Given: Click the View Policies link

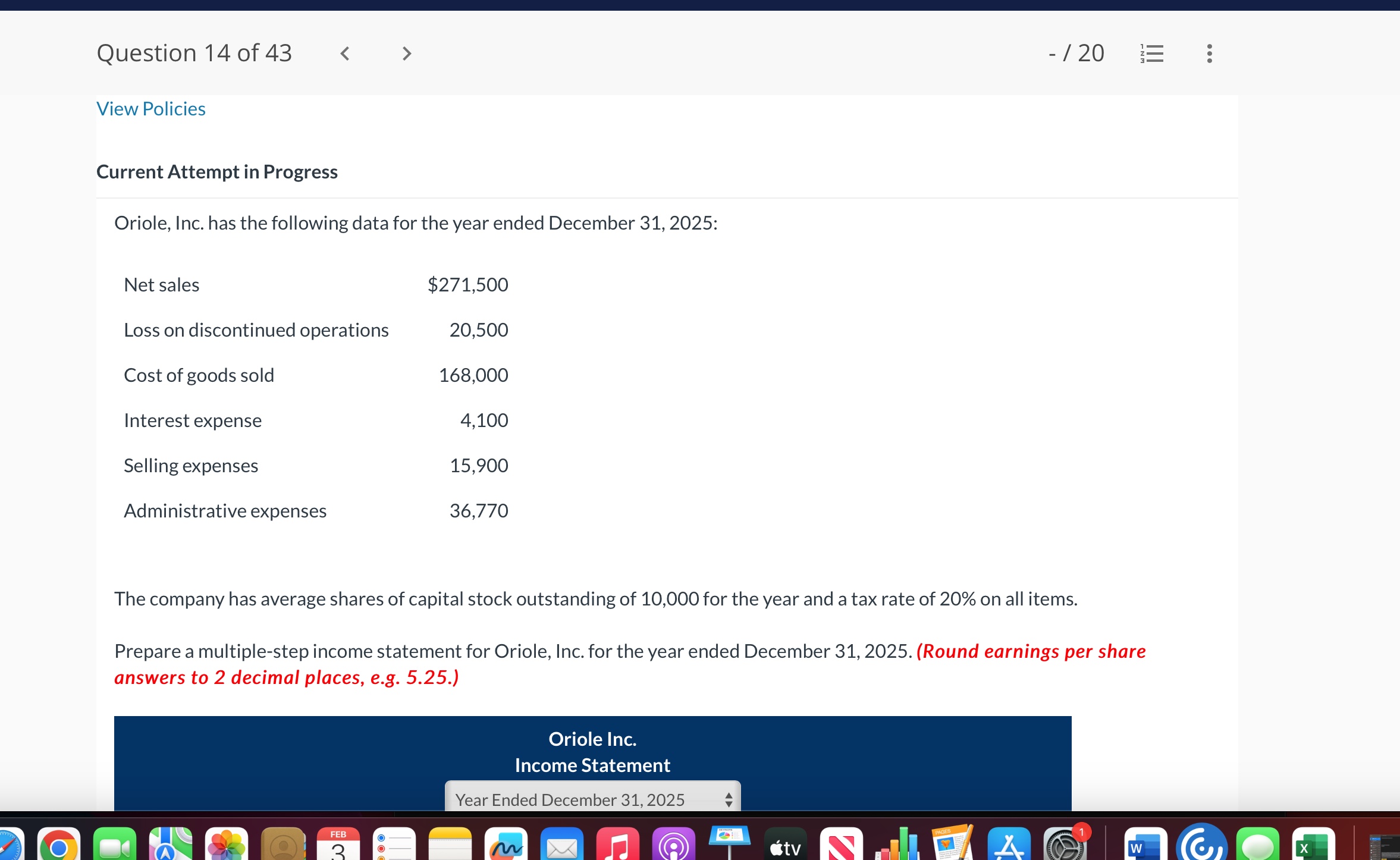Looking at the screenshot, I should [x=151, y=108].
